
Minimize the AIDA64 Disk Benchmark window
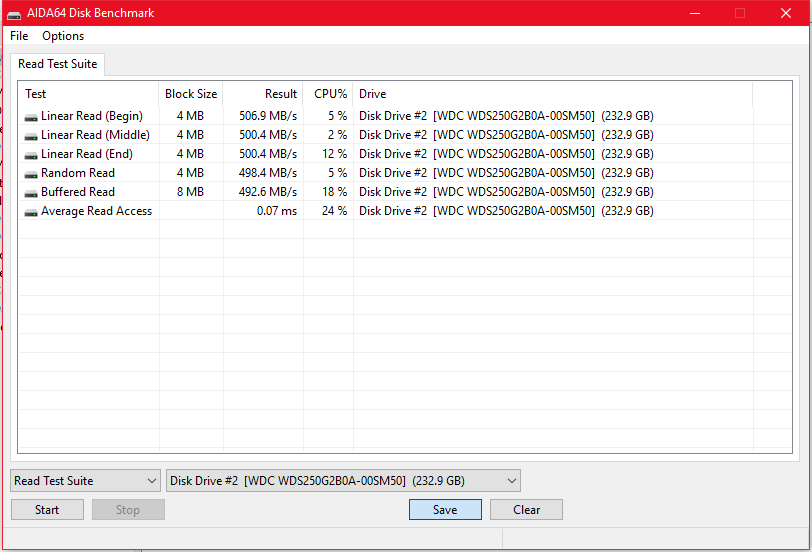click(x=695, y=13)
